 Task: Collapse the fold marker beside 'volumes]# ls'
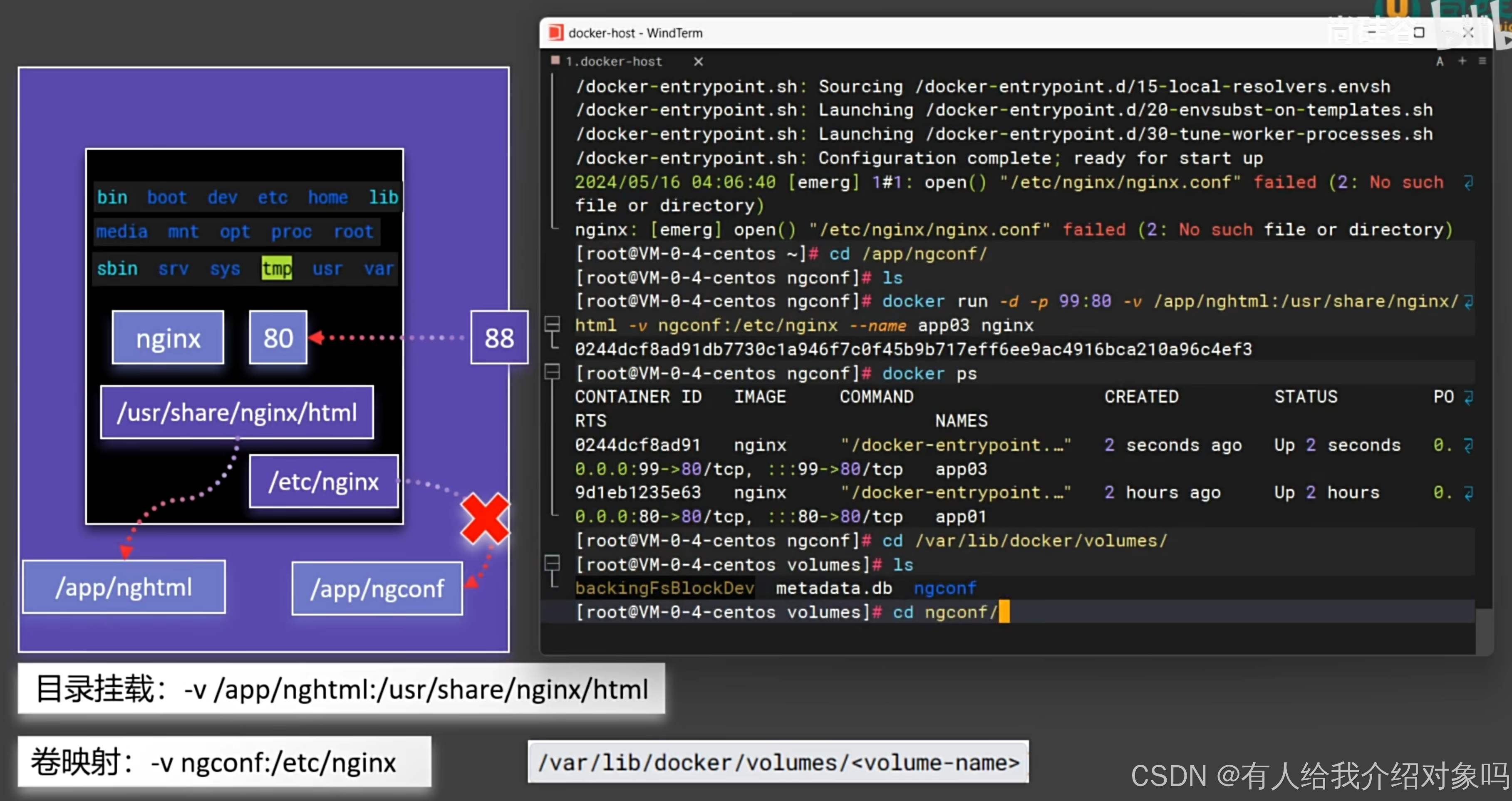(552, 564)
